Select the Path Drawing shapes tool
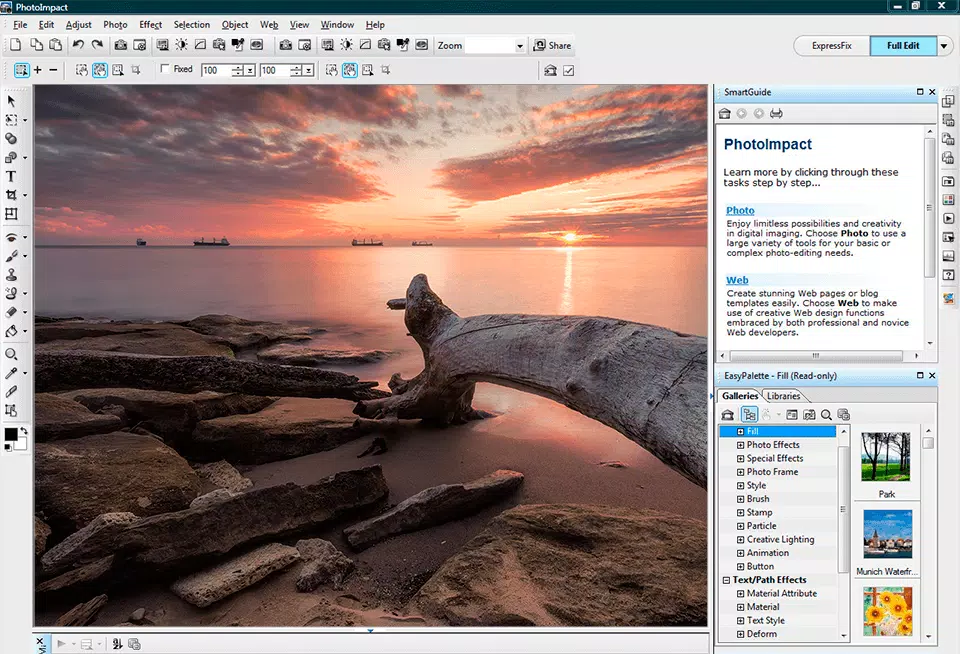 11,157
